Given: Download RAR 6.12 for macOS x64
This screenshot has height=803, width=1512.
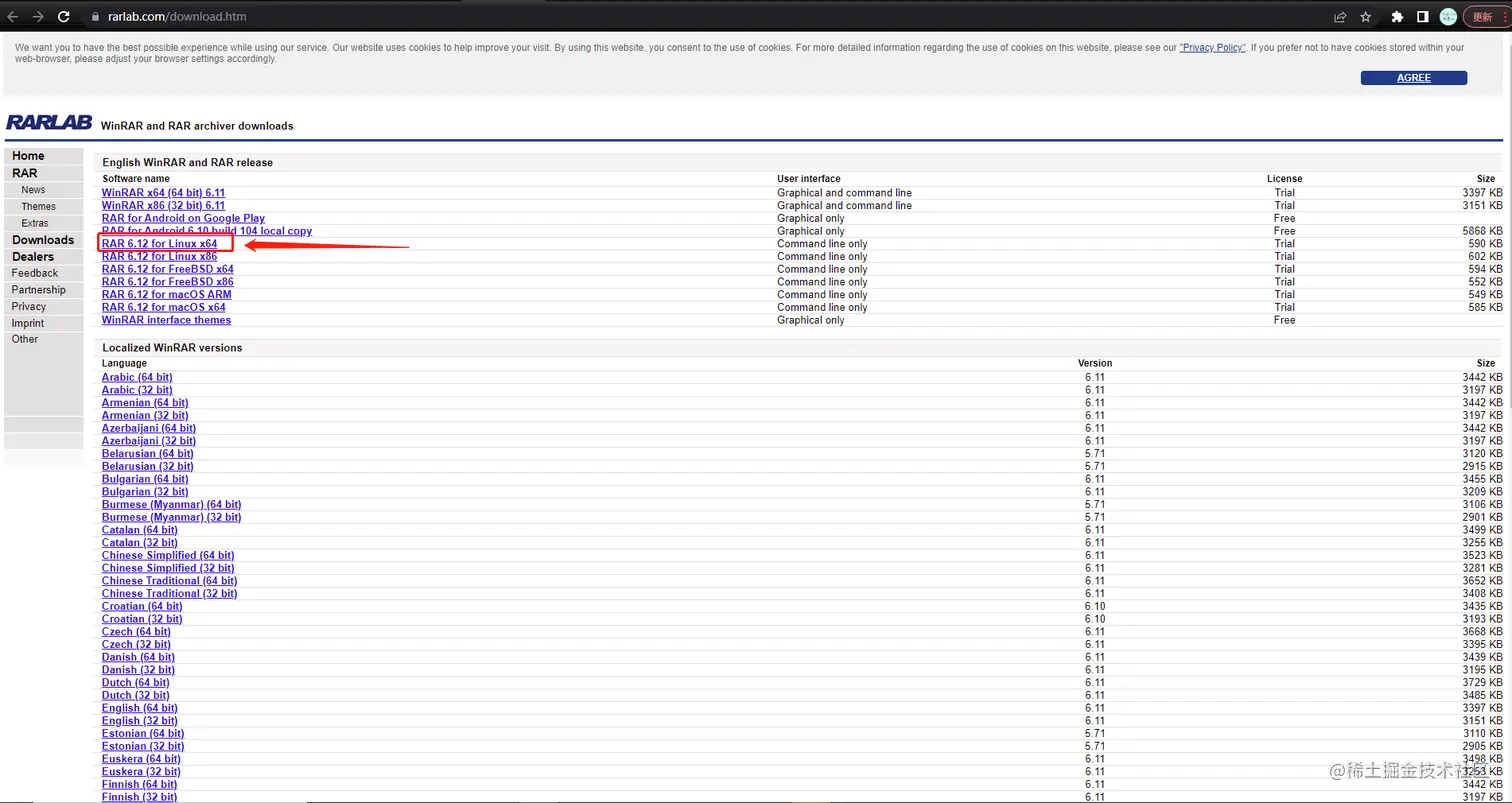Looking at the screenshot, I should pyautogui.click(x=163, y=307).
